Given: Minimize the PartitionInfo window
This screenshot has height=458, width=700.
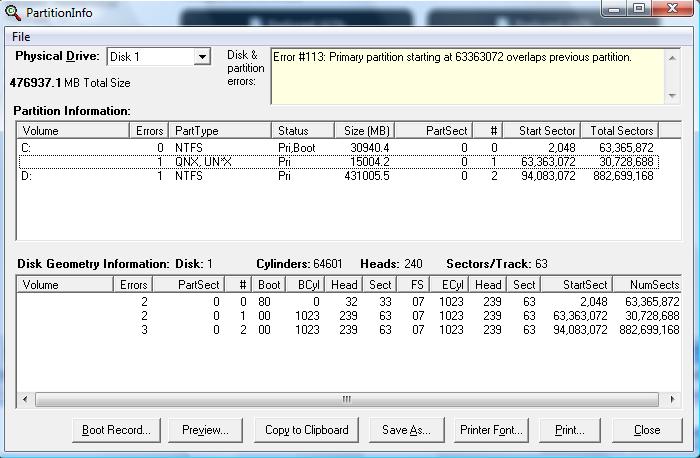Looking at the screenshot, I should pos(614,8).
